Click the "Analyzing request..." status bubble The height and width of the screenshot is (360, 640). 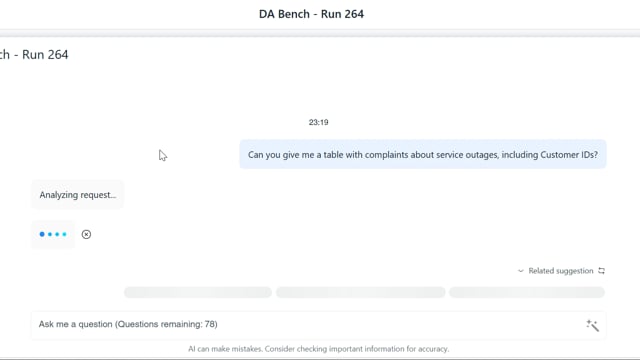click(78, 195)
